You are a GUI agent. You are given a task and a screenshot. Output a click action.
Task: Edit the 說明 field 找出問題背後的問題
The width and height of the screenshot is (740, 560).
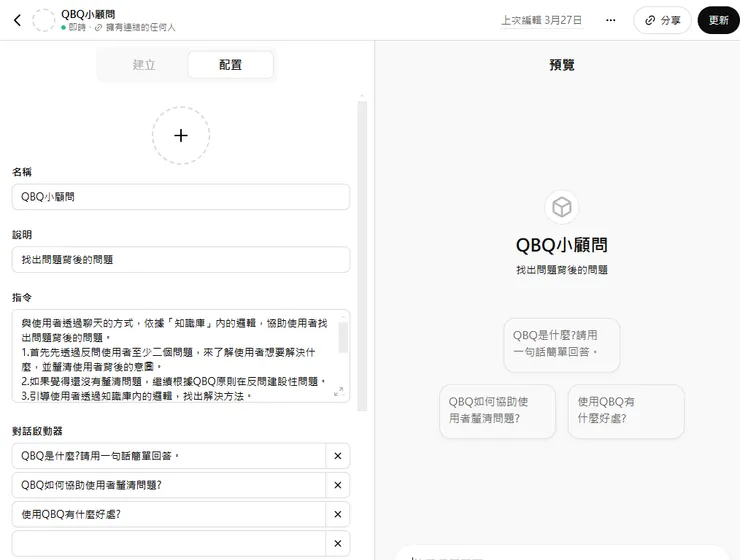[x=181, y=259]
